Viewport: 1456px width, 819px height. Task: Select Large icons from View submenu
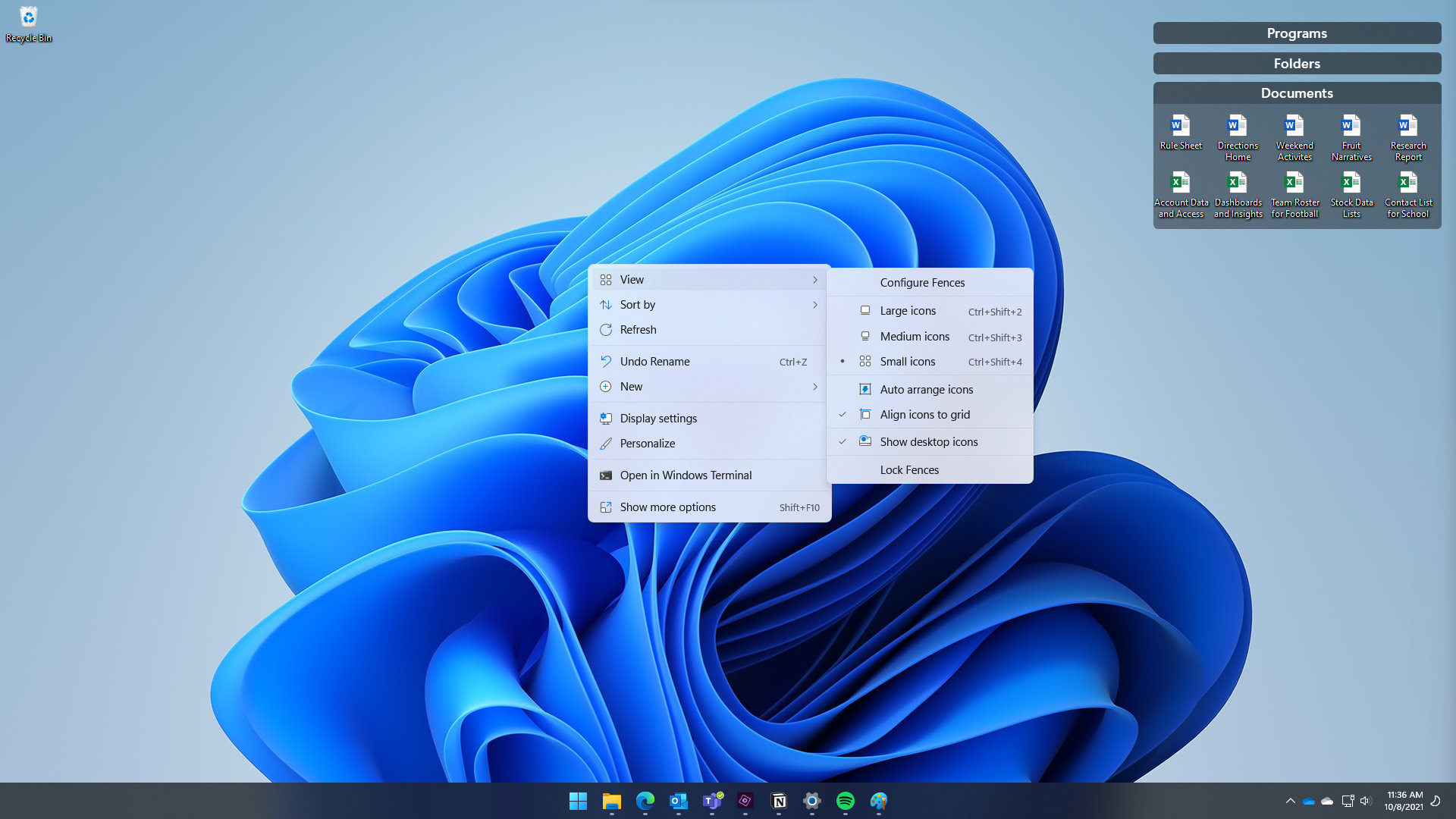click(907, 310)
